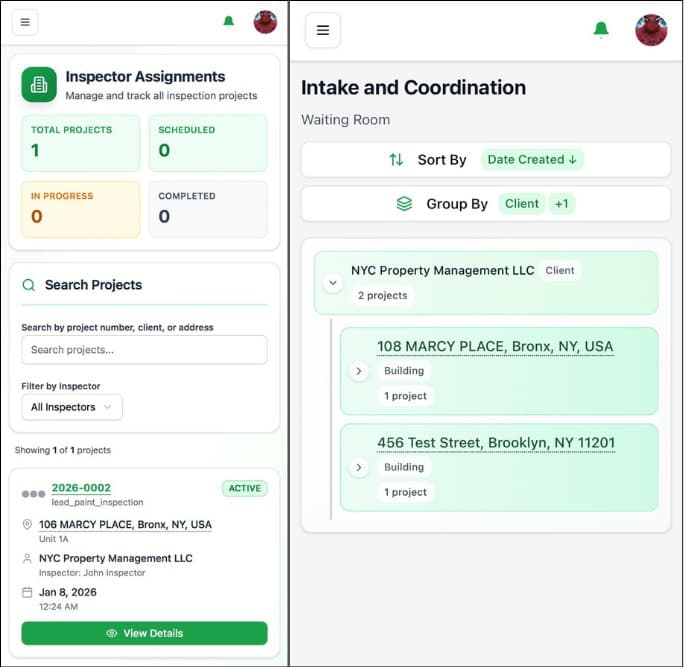Click the Client tag next to NYC Property Management
This screenshot has height=668, width=684.
click(x=560, y=271)
